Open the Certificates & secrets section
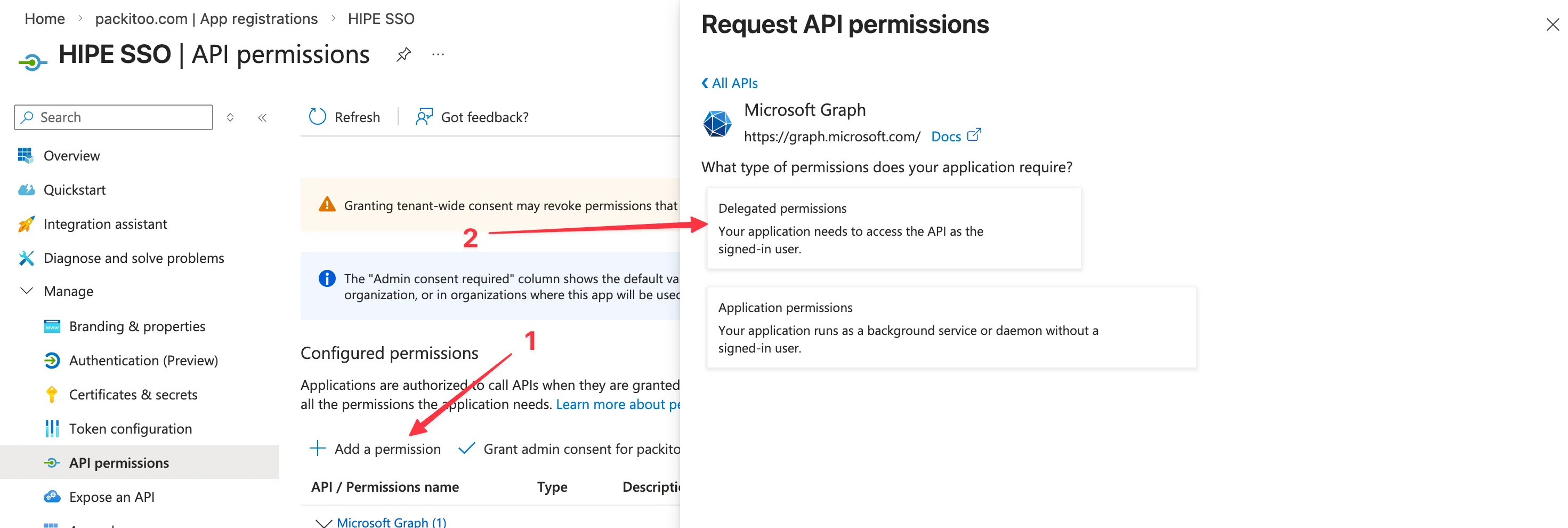This screenshot has width=1568, height=528. [x=133, y=394]
